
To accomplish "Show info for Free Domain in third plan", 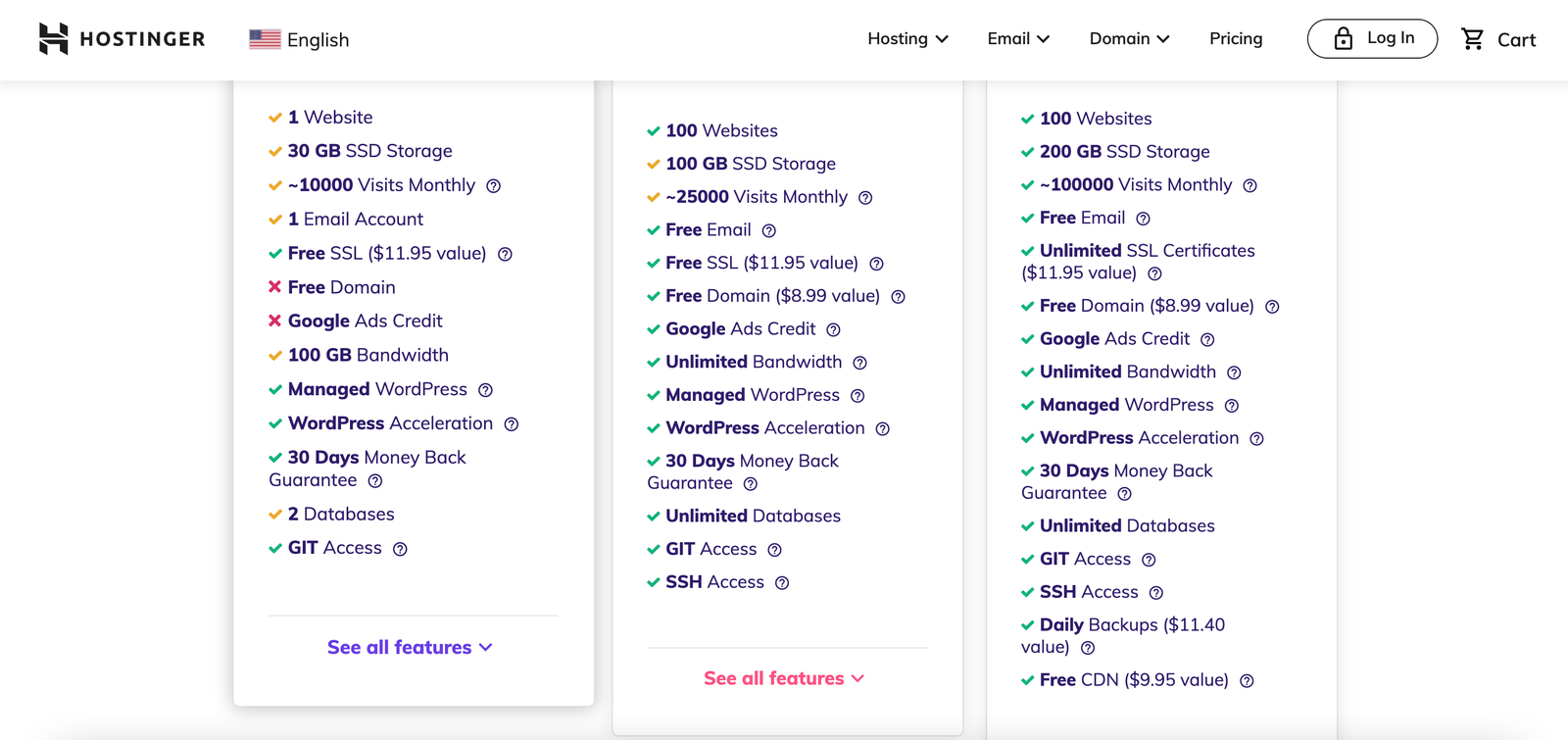I will (1272, 307).
